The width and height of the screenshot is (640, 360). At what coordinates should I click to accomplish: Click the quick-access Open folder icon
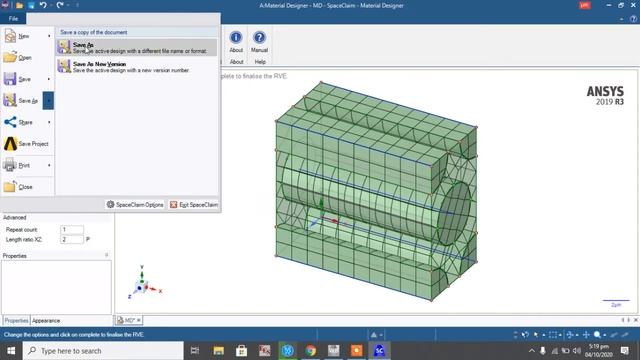click(x=19, y=5)
